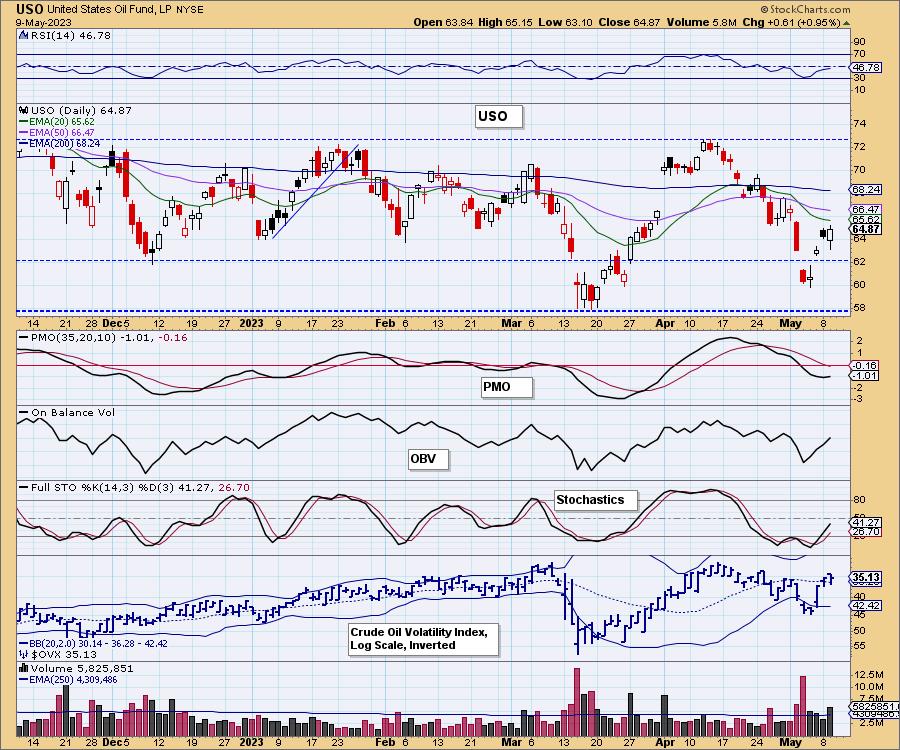The image size is (900, 750).
Task: Click the 'High 65.15' header value
Action: pos(505,22)
